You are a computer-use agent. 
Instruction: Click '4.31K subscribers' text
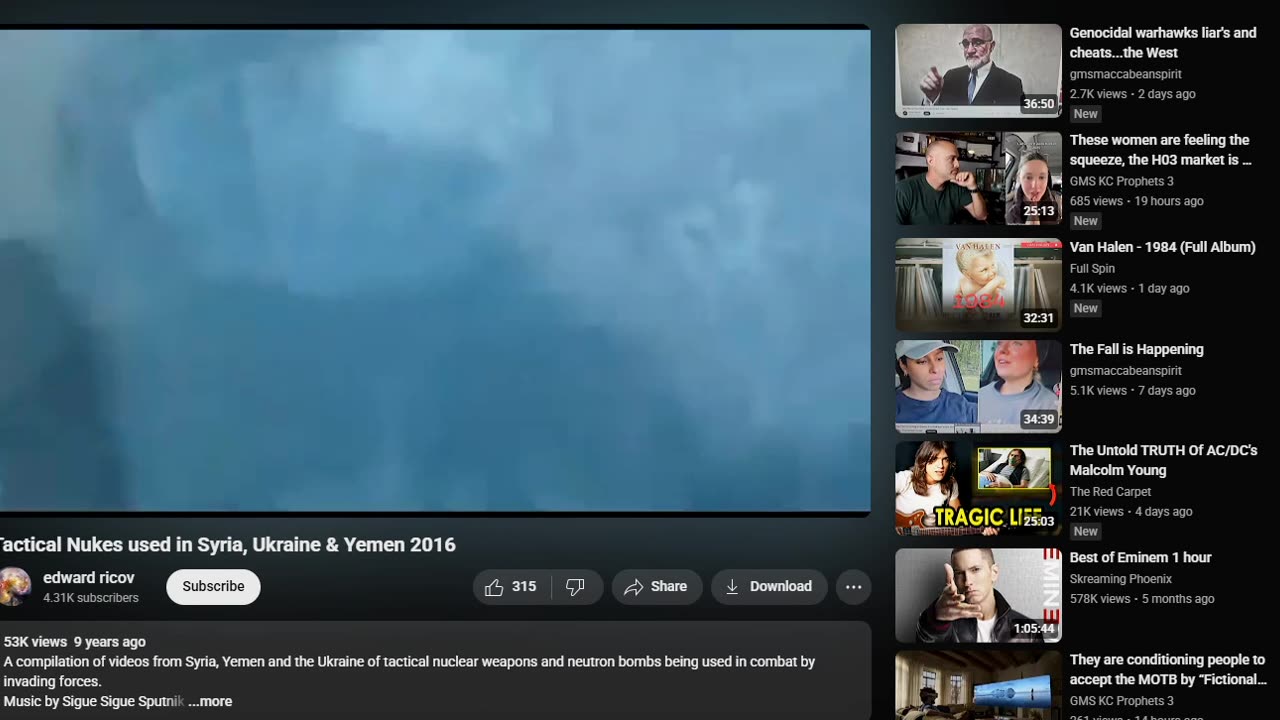tap(91, 598)
